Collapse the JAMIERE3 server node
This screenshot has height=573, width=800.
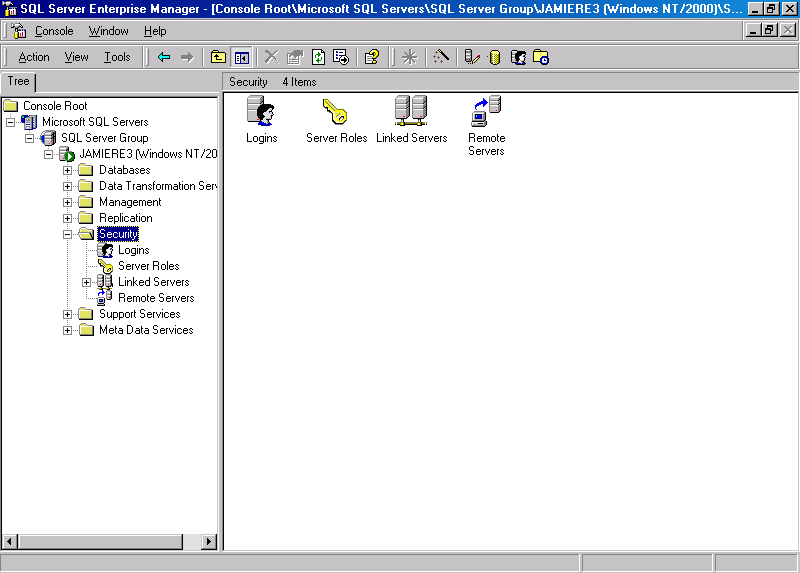48,154
